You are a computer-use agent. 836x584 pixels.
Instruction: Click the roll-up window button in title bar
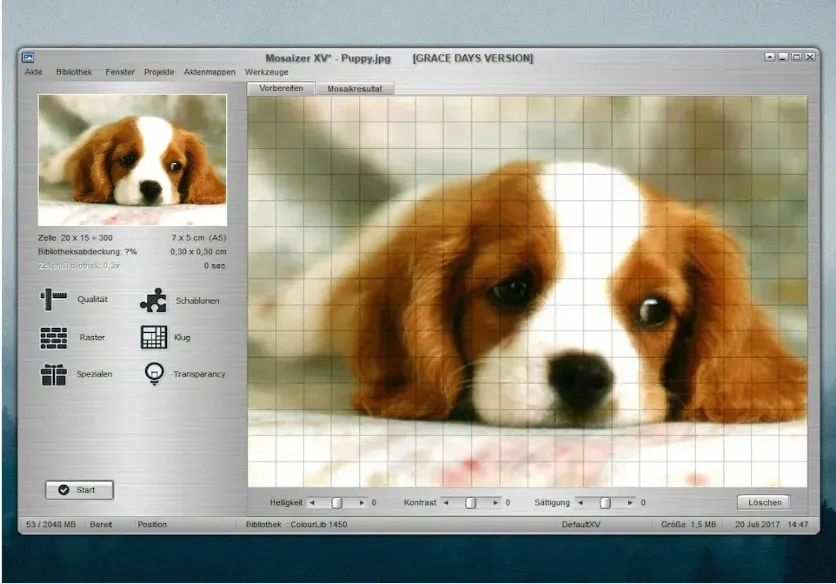(769, 57)
